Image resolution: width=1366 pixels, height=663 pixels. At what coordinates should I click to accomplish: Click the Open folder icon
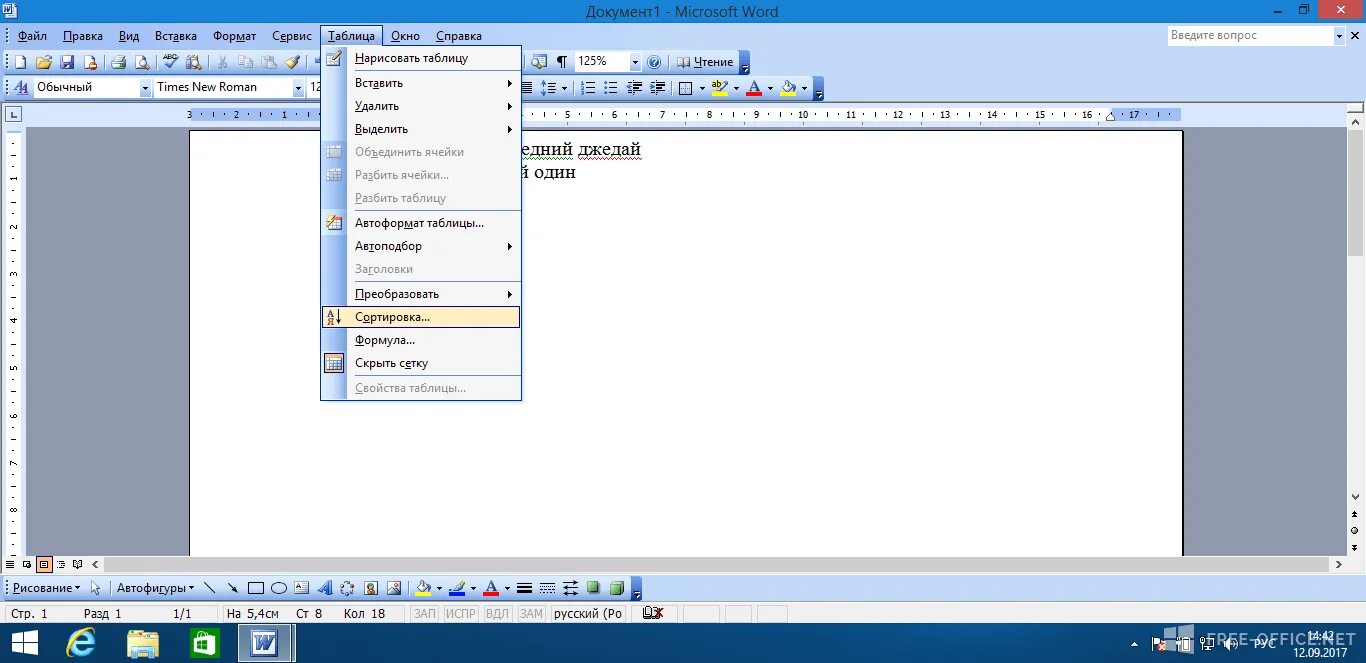click(43, 62)
